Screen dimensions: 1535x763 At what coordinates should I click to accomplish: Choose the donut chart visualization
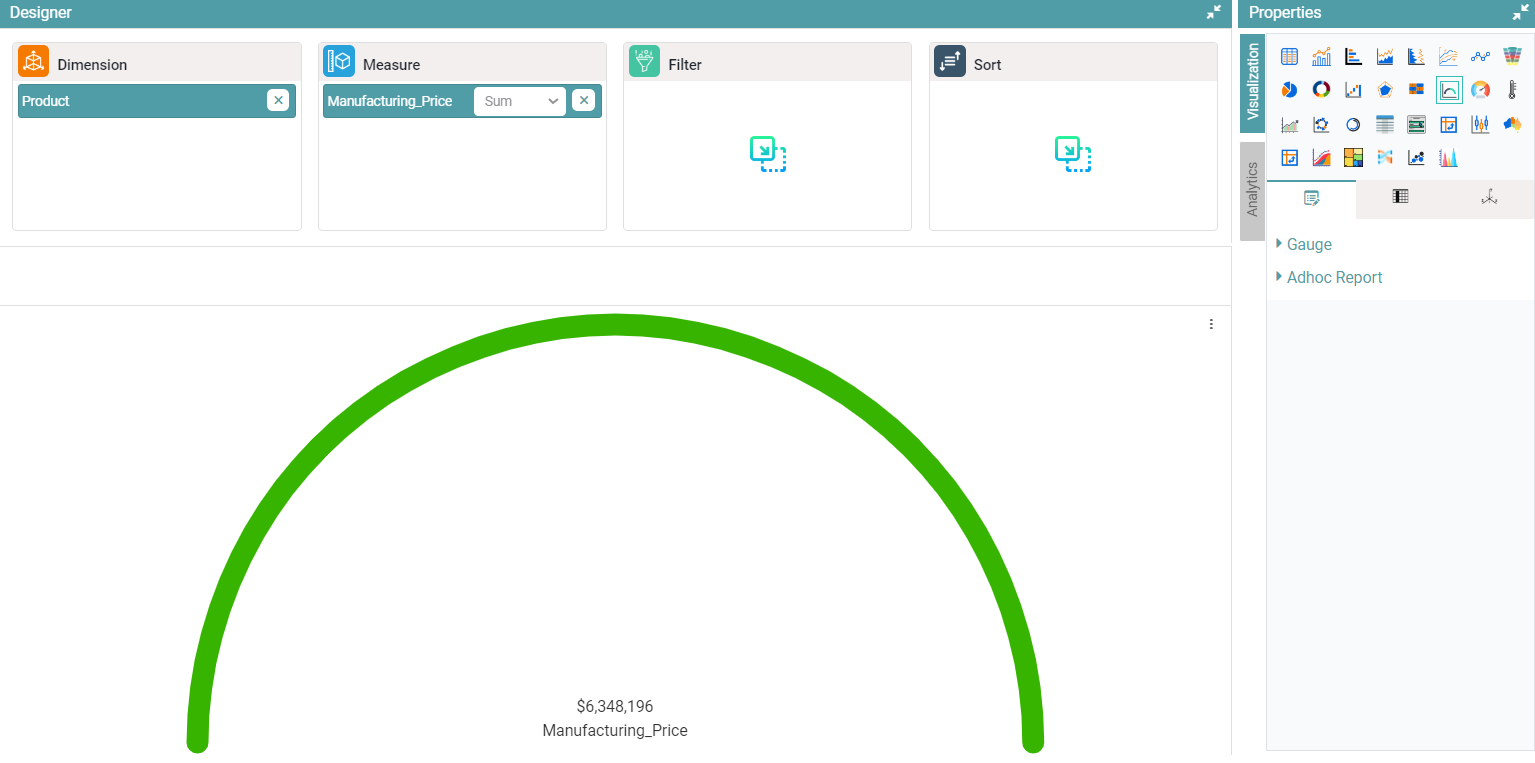pos(1321,90)
